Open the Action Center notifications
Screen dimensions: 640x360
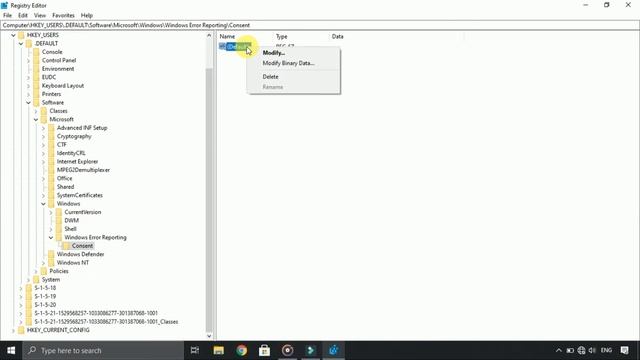coord(624,351)
